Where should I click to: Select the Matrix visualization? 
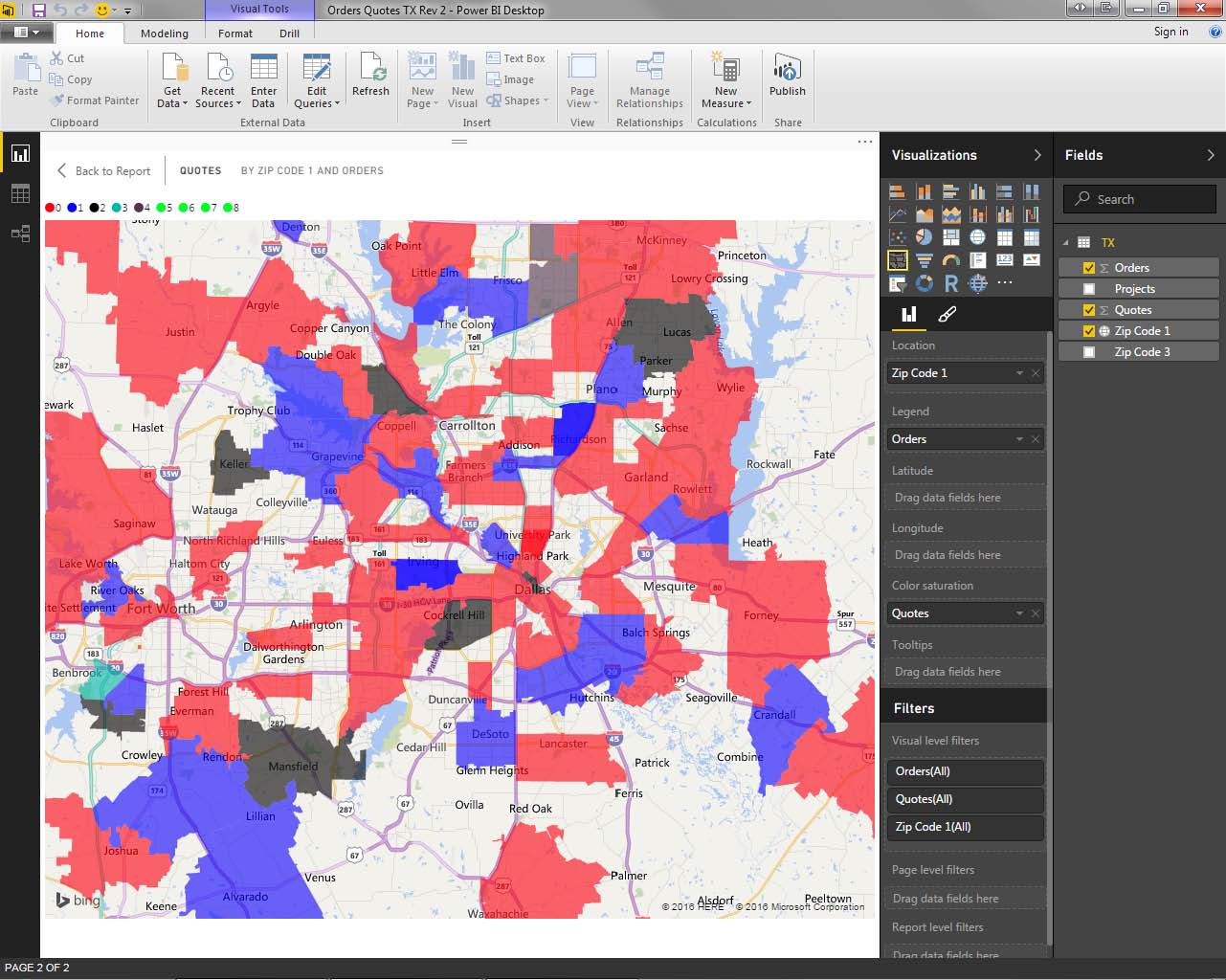coord(1031,237)
